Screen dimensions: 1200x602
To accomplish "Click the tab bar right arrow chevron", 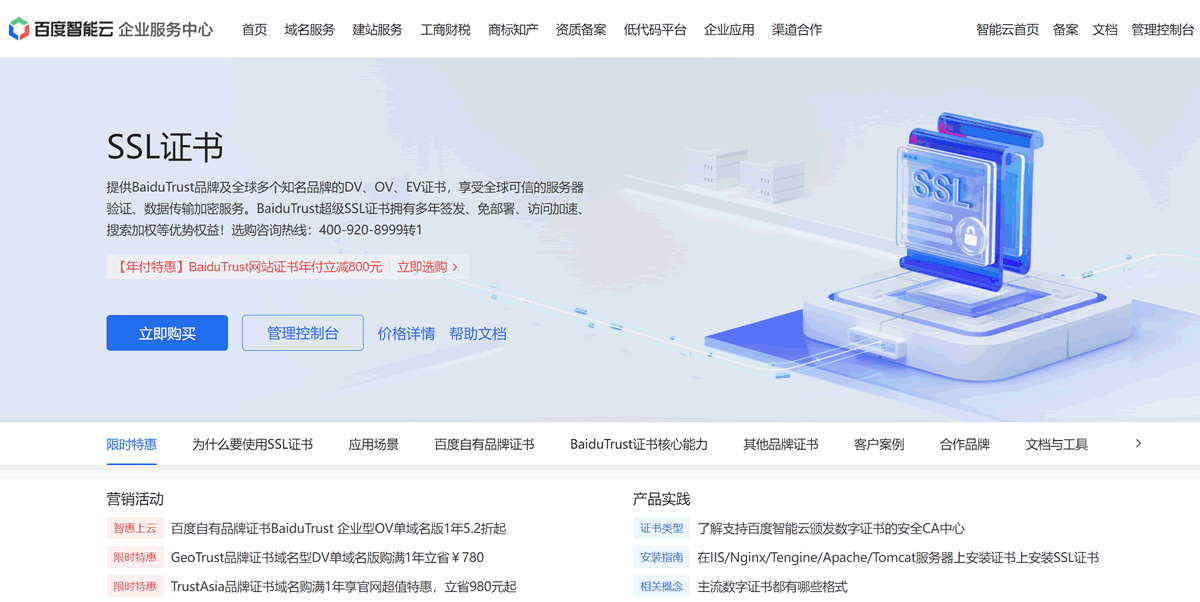I will [x=1138, y=443].
